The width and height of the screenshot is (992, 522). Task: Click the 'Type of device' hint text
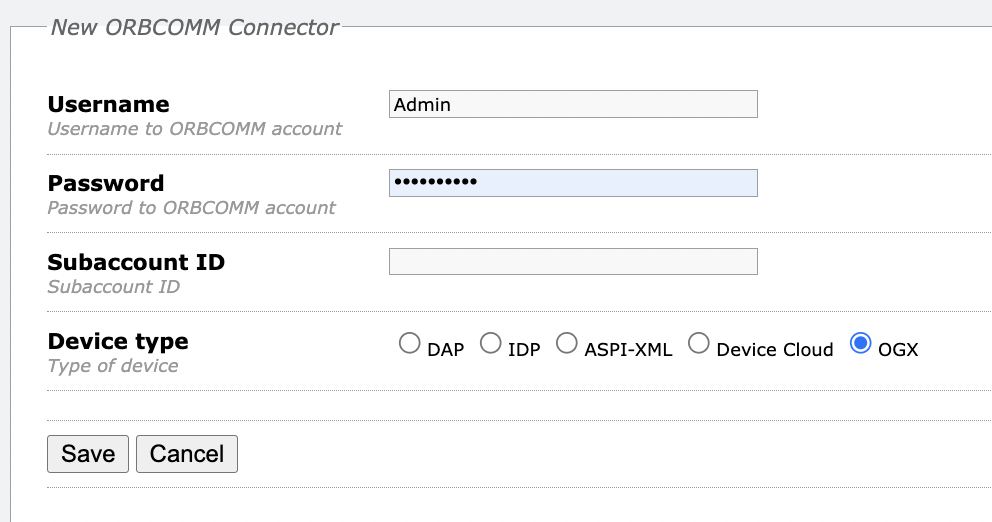[113, 366]
